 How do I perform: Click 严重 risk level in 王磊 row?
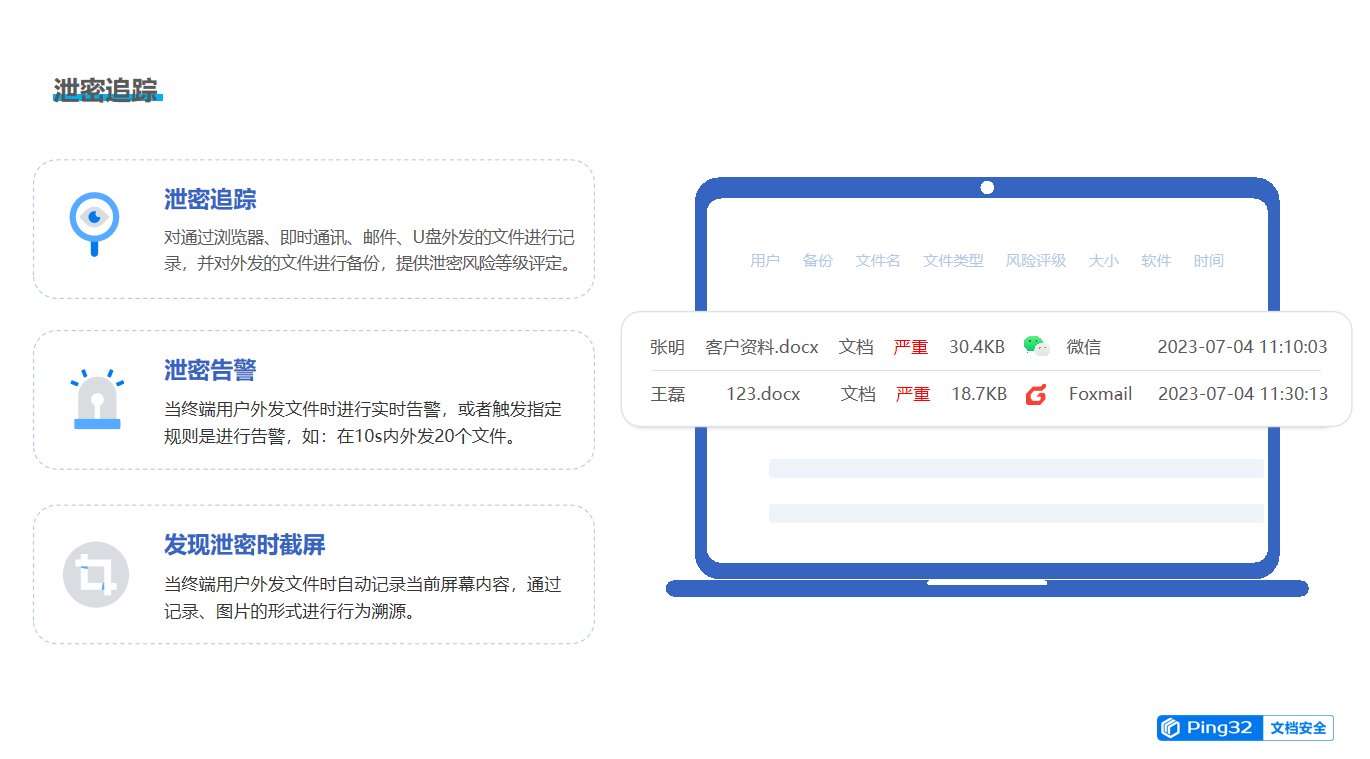coord(913,394)
